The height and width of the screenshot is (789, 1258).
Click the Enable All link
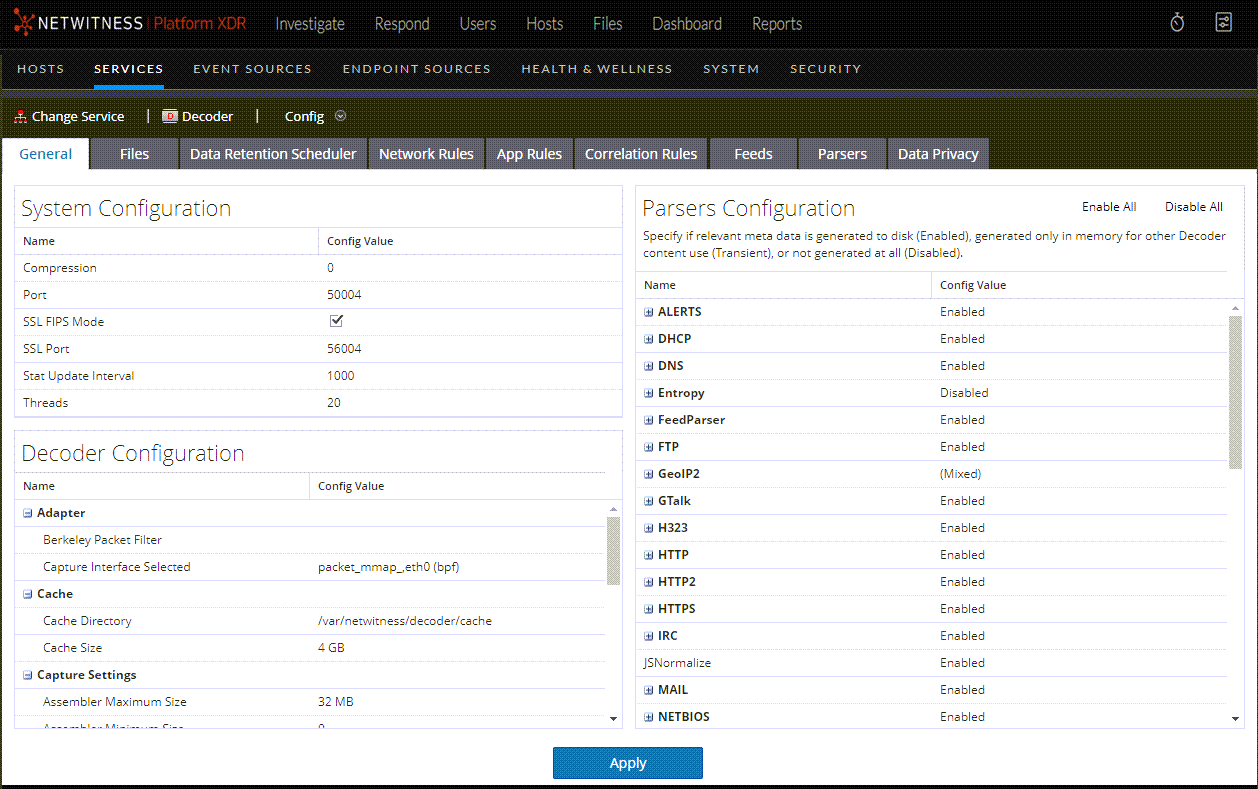click(1108, 206)
